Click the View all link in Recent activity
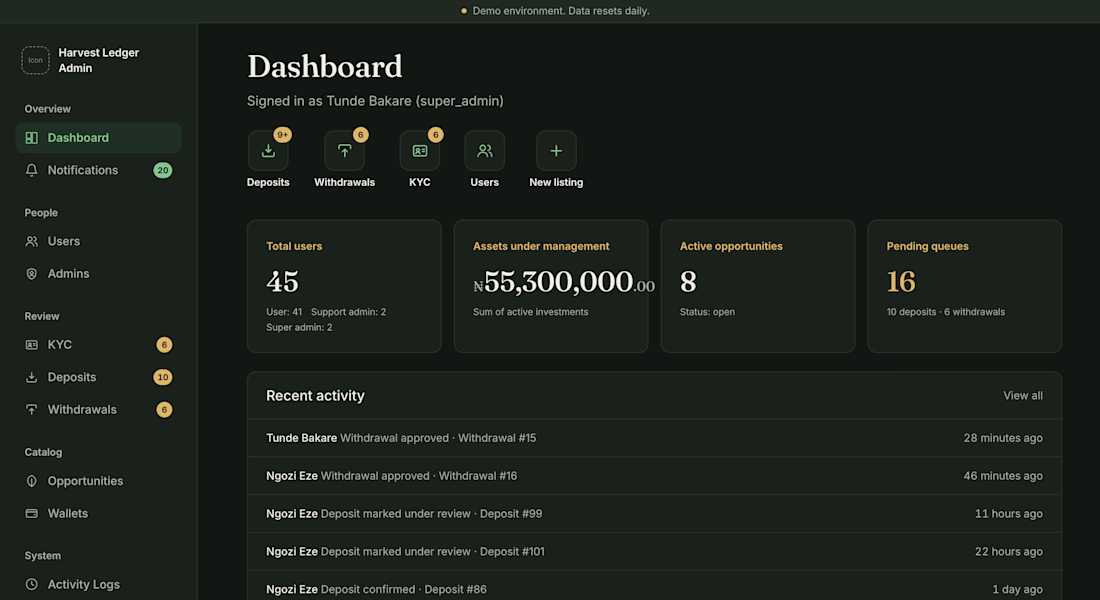Viewport: 1100px width, 600px height. (1023, 396)
